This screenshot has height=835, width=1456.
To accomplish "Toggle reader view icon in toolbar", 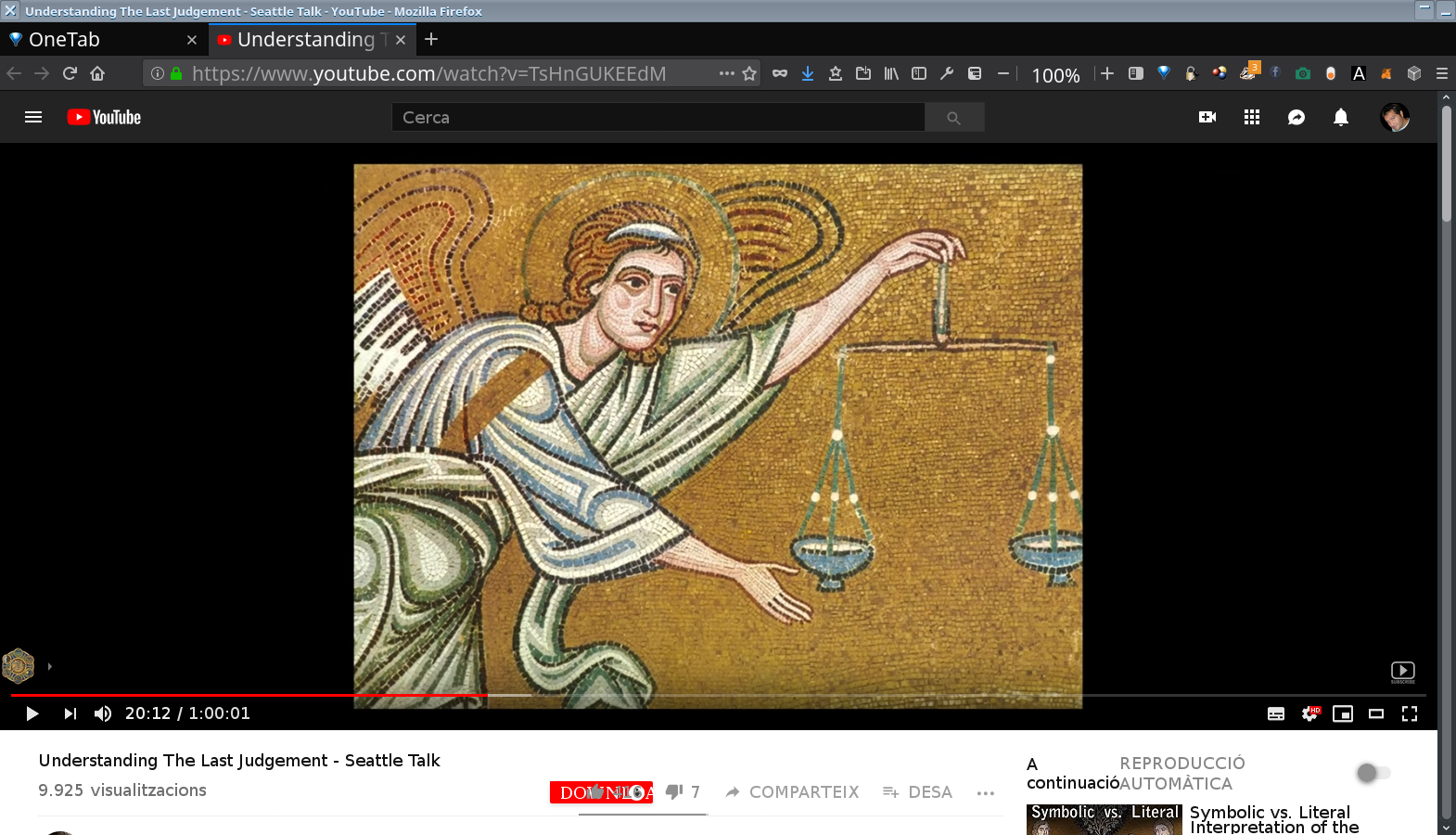I will [1136, 73].
